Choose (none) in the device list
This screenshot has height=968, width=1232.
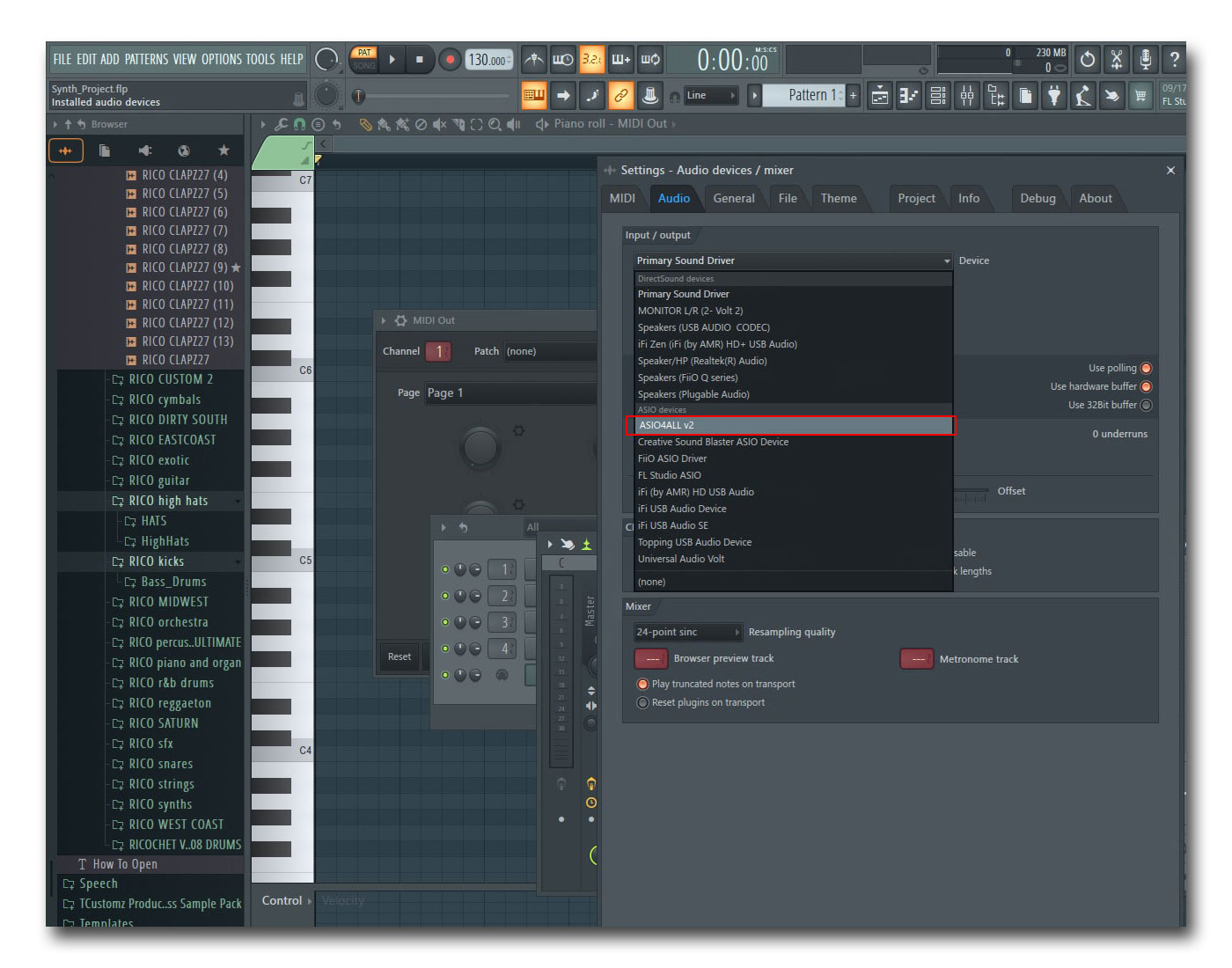pyautogui.click(x=794, y=582)
